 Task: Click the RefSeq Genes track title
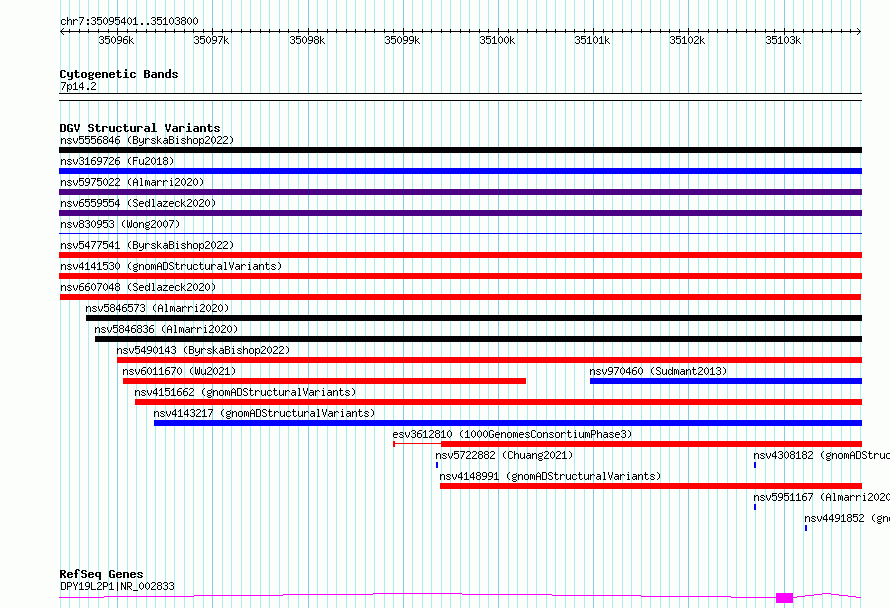pyautogui.click(x=101, y=574)
